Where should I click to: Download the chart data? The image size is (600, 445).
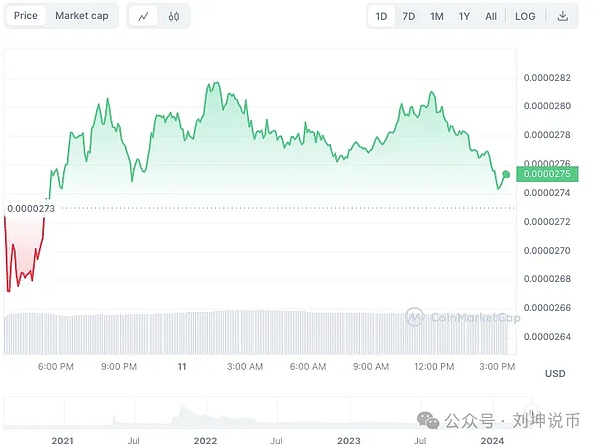click(x=563, y=16)
